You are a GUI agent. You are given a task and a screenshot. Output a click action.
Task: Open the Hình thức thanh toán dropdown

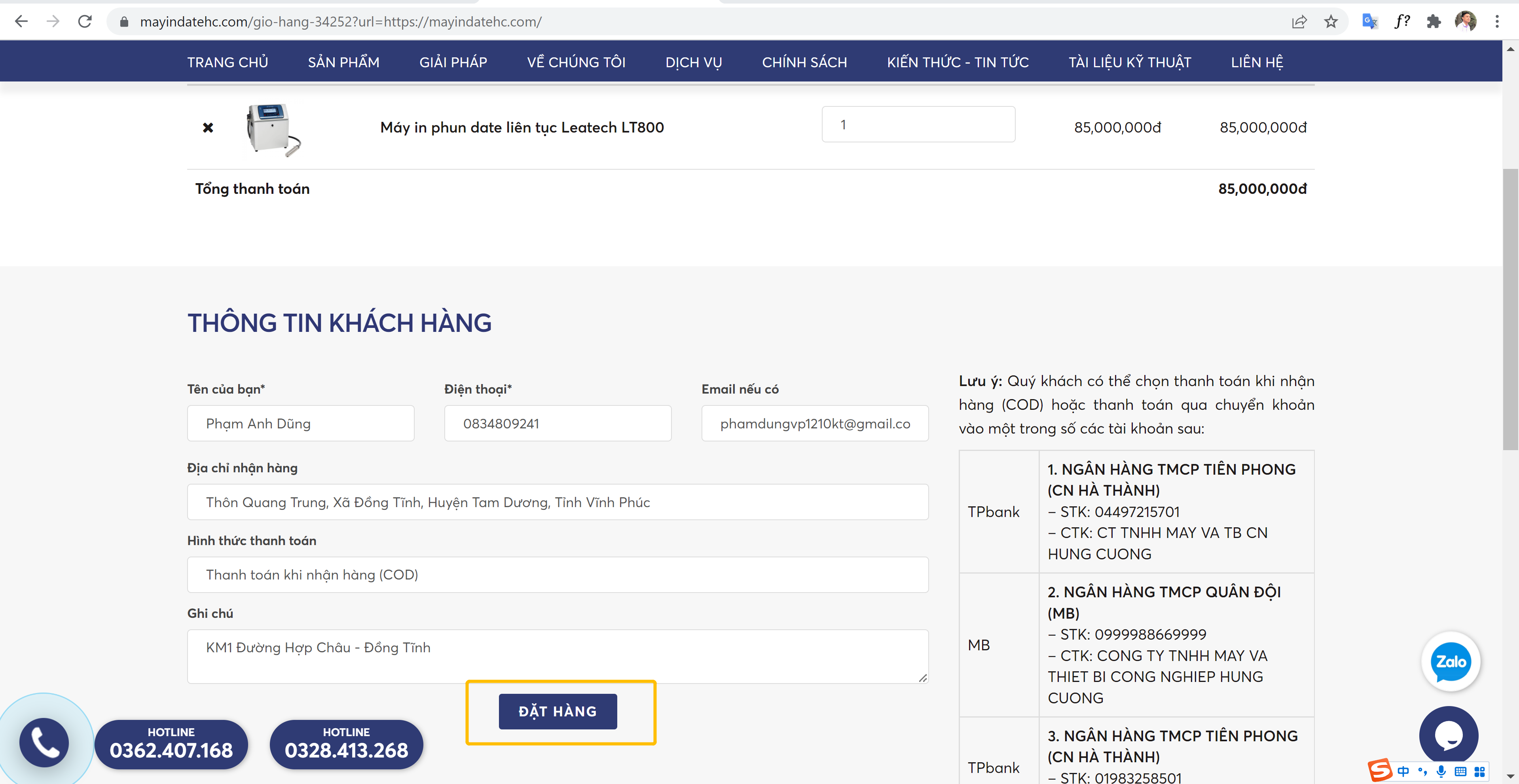(557, 575)
